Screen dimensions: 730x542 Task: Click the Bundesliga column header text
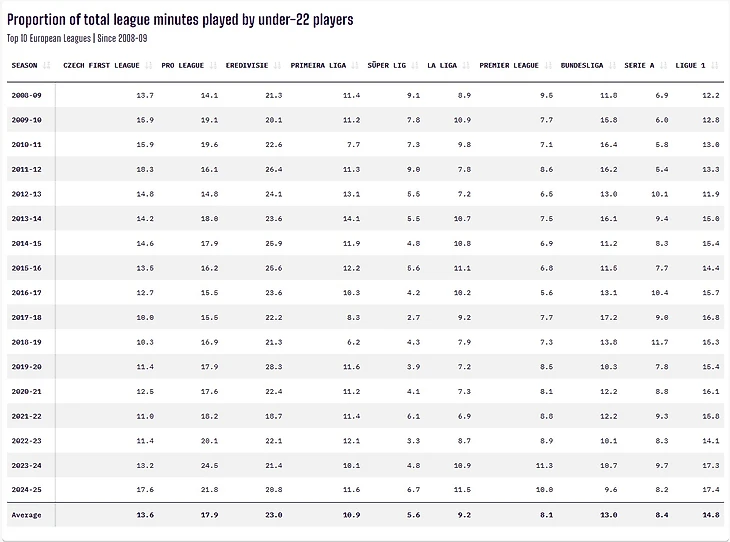(x=582, y=66)
